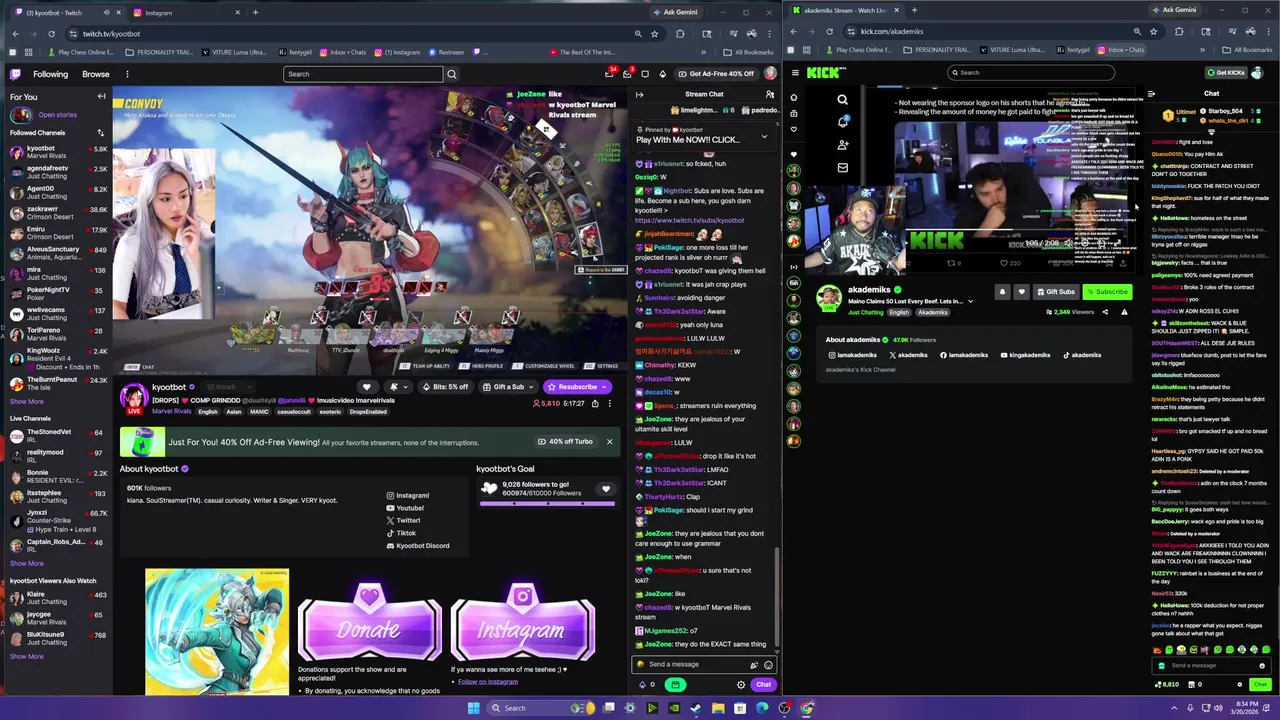Click Get KICKs button
This screenshot has width=1280, height=720.
pyautogui.click(x=1226, y=72)
